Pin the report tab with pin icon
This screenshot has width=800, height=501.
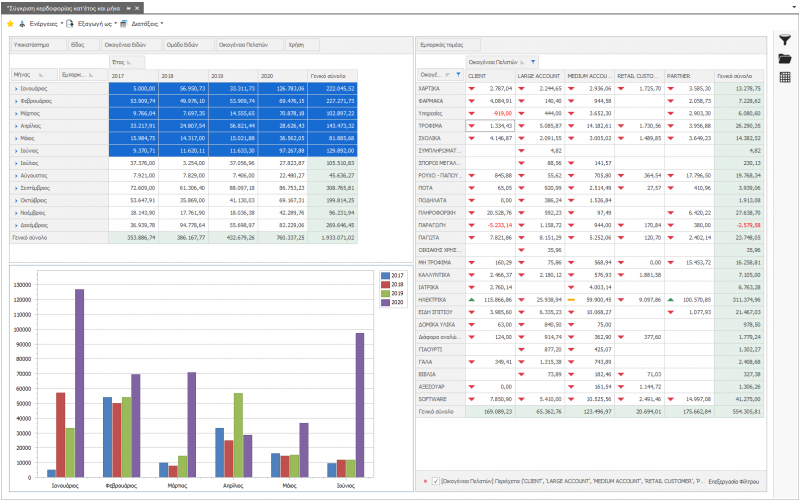pyautogui.click(x=129, y=8)
